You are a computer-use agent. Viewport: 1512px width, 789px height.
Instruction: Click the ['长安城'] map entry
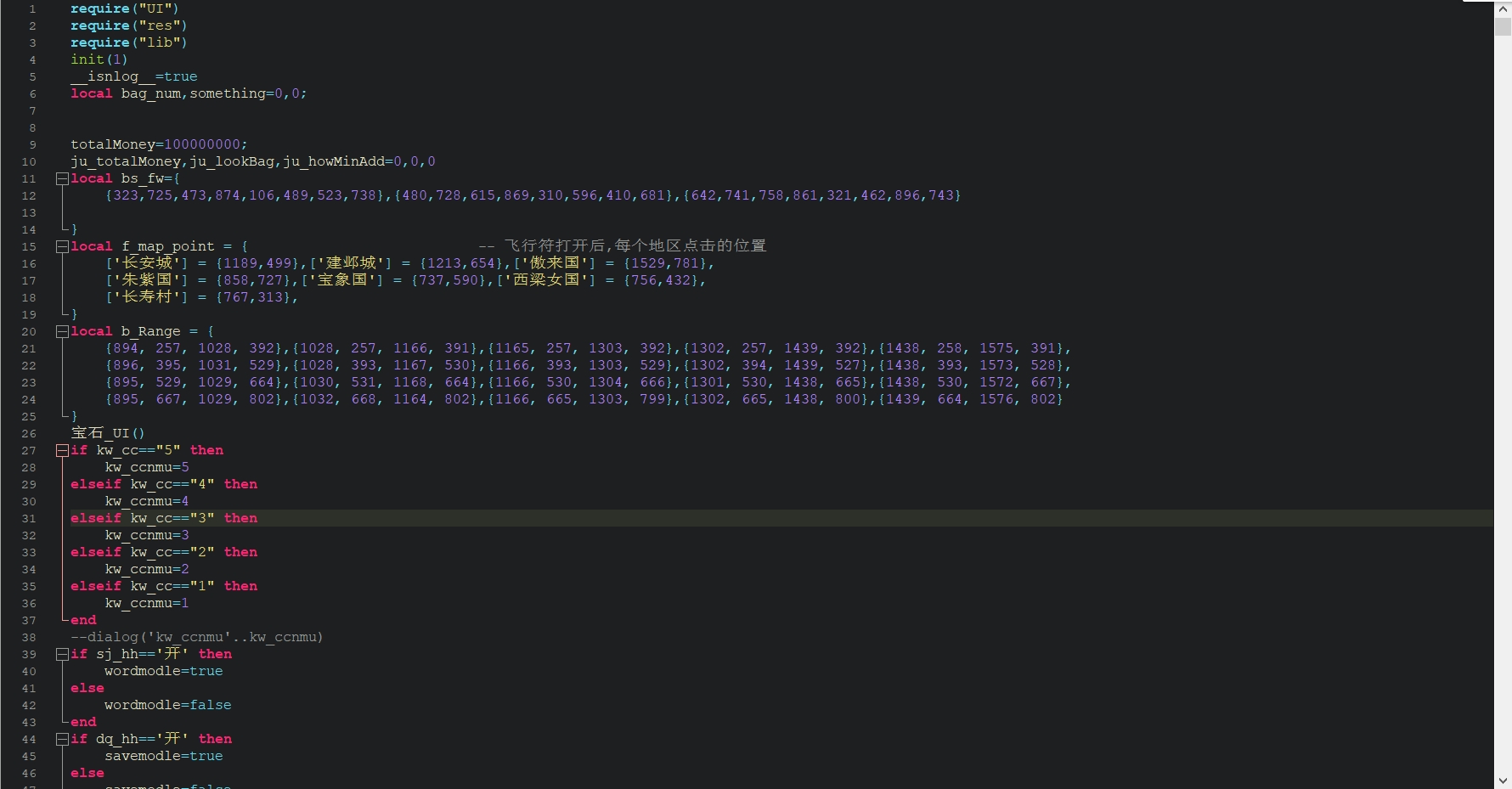tap(202, 263)
